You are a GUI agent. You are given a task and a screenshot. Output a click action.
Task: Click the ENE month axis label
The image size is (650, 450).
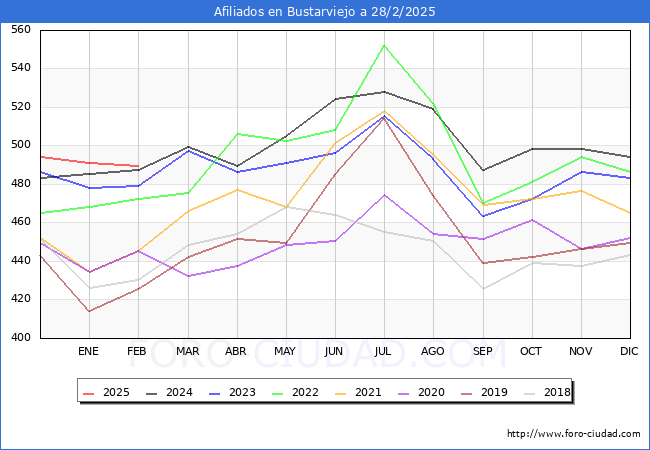pyautogui.click(x=88, y=351)
